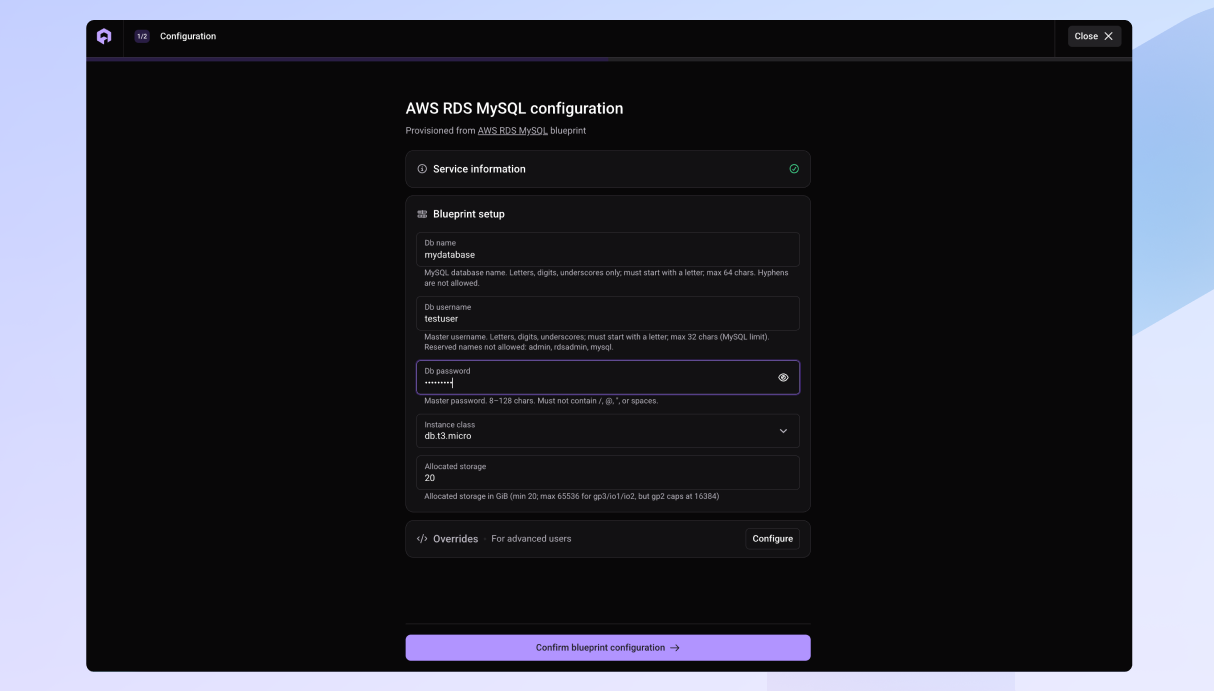This screenshot has width=1214, height=691.
Task: Click the Configuration step title
Action: coord(188,36)
